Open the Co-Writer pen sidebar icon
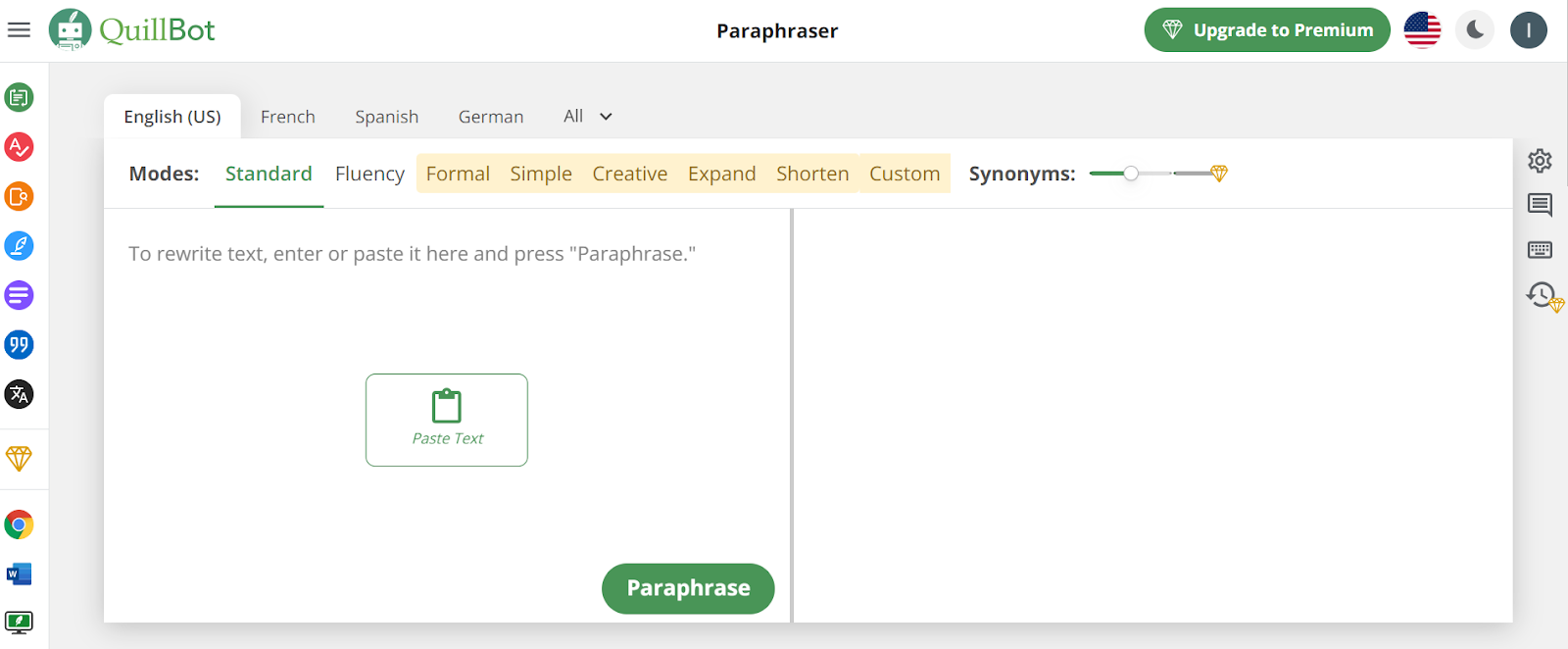Screen dimensions: 1568x649 click(19, 246)
